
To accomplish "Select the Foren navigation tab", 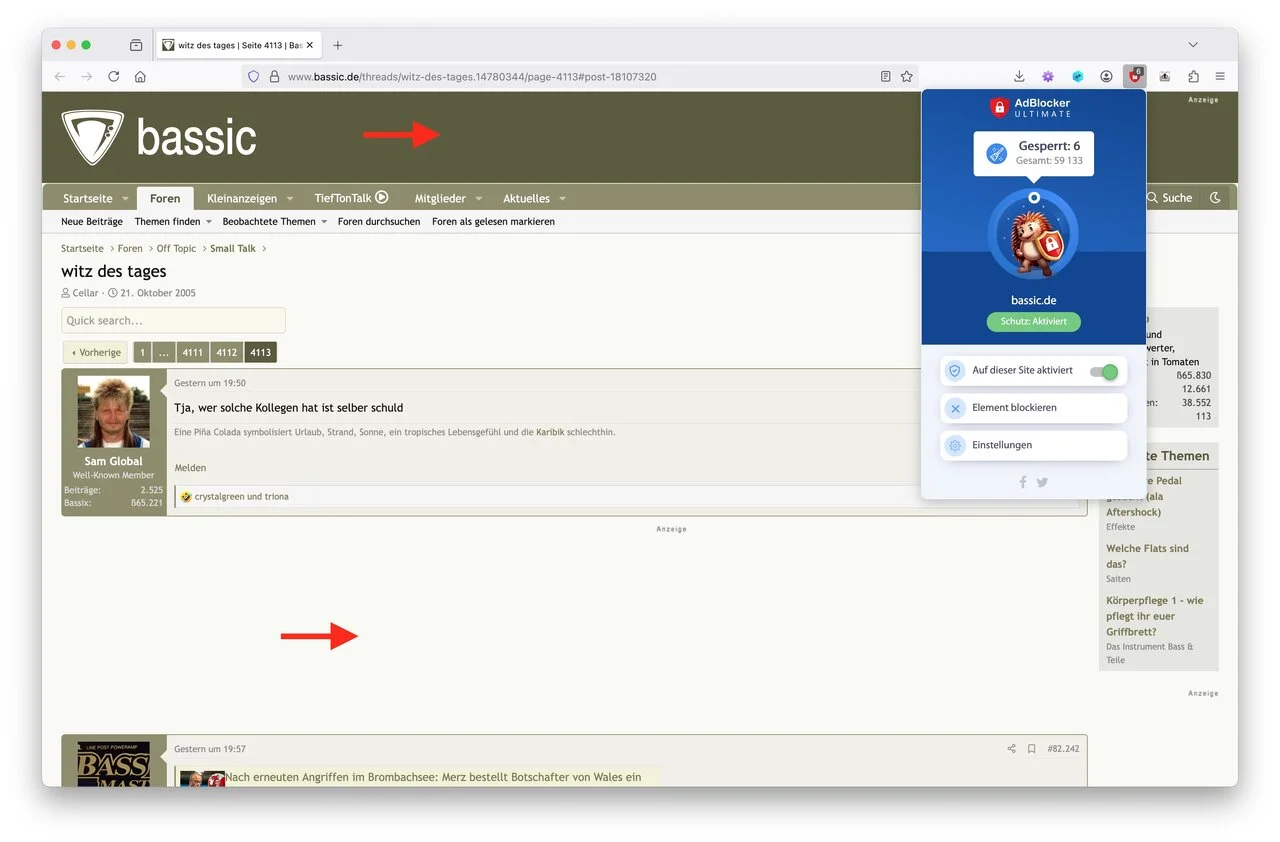I will pos(165,198).
